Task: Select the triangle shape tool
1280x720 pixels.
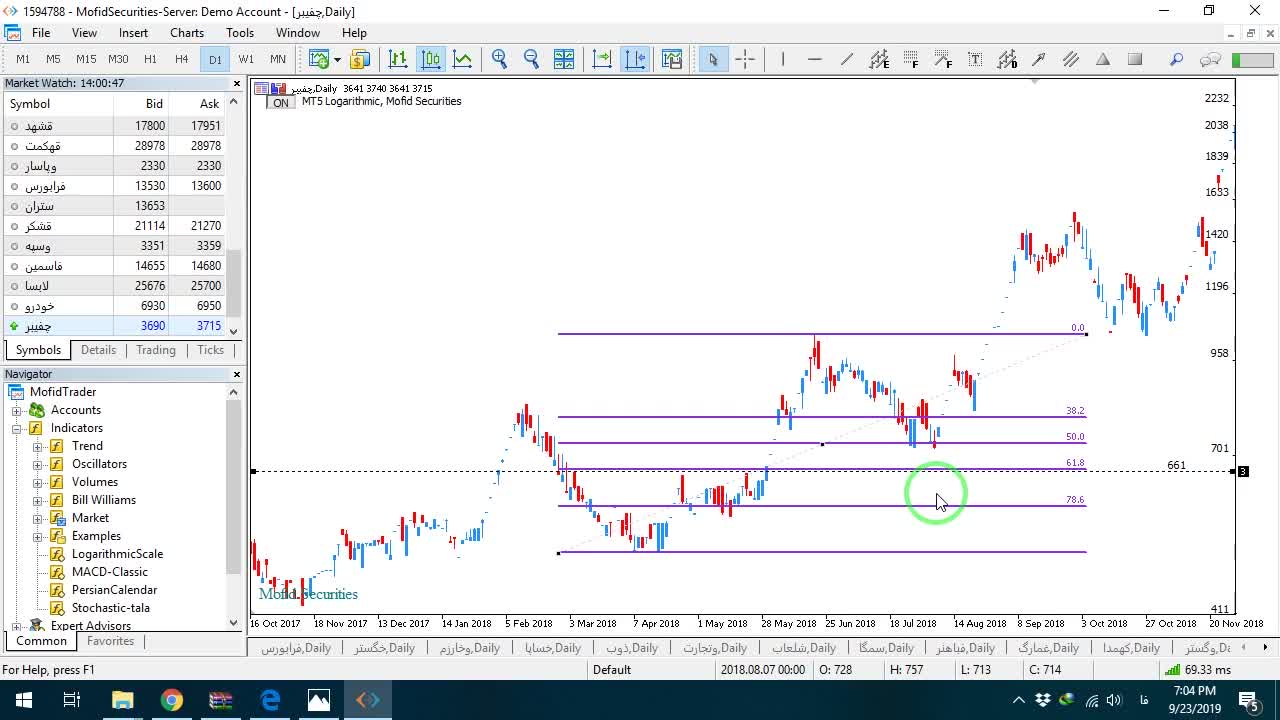Action: tap(1103, 59)
